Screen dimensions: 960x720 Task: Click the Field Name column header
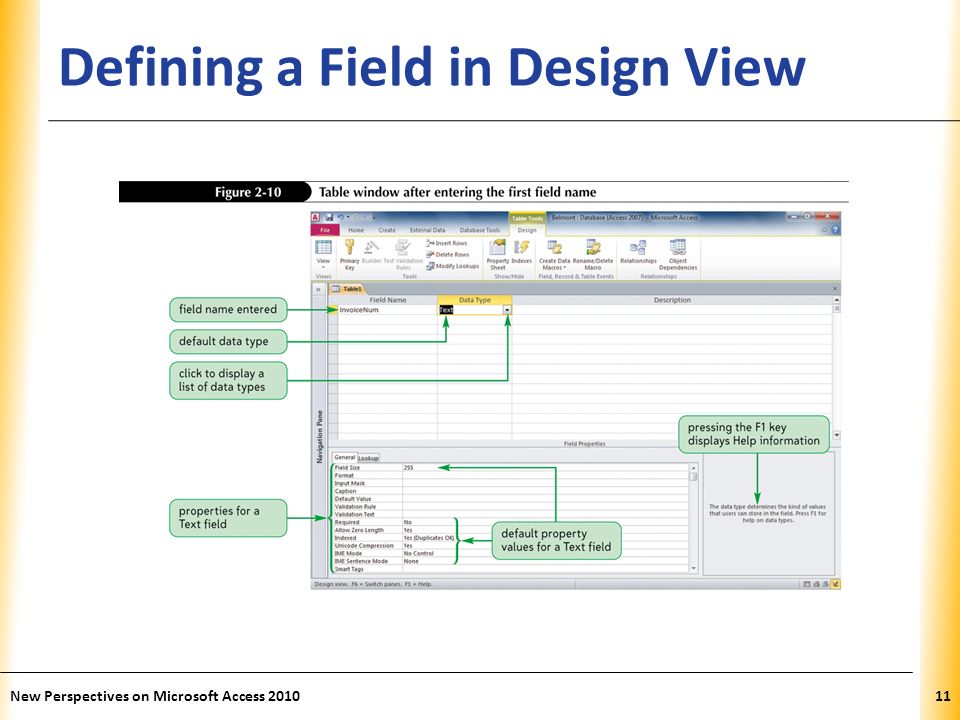pos(388,300)
